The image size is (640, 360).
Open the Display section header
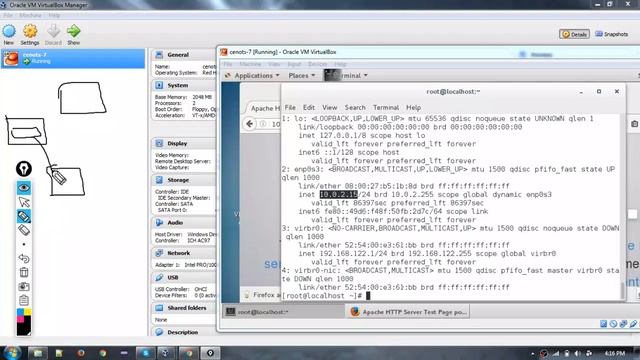(x=177, y=144)
